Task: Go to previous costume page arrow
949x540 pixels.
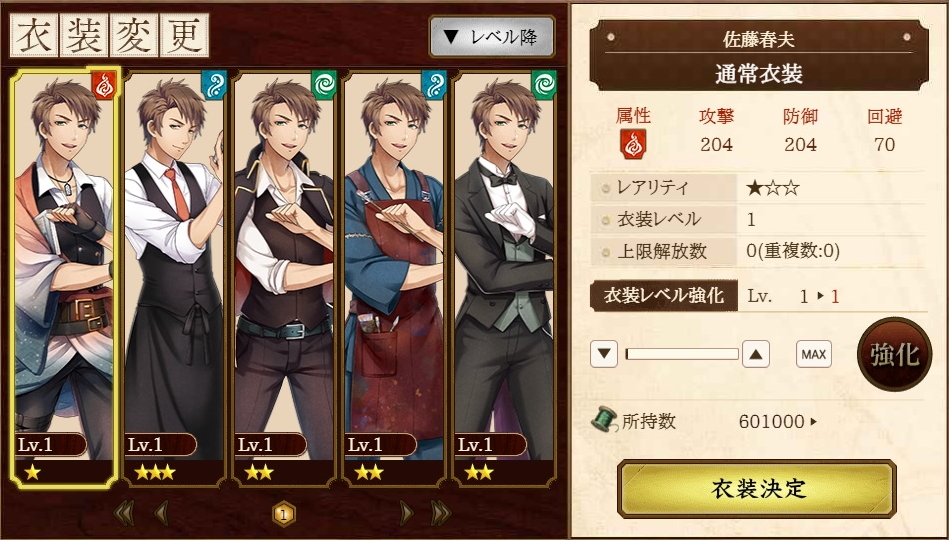Action: (x=161, y=513)
